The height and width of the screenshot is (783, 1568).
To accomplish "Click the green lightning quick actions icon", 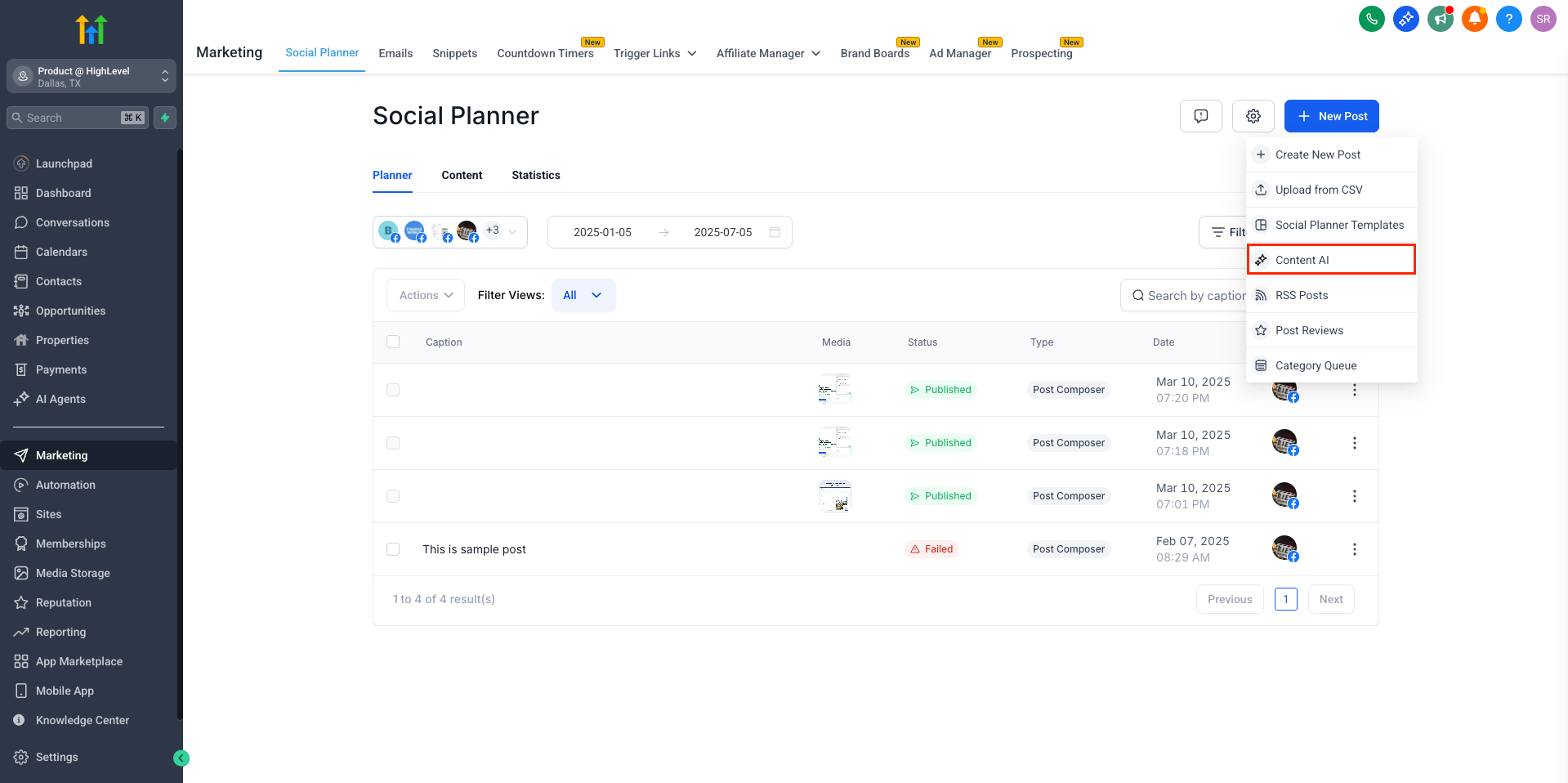I will 165,118.
